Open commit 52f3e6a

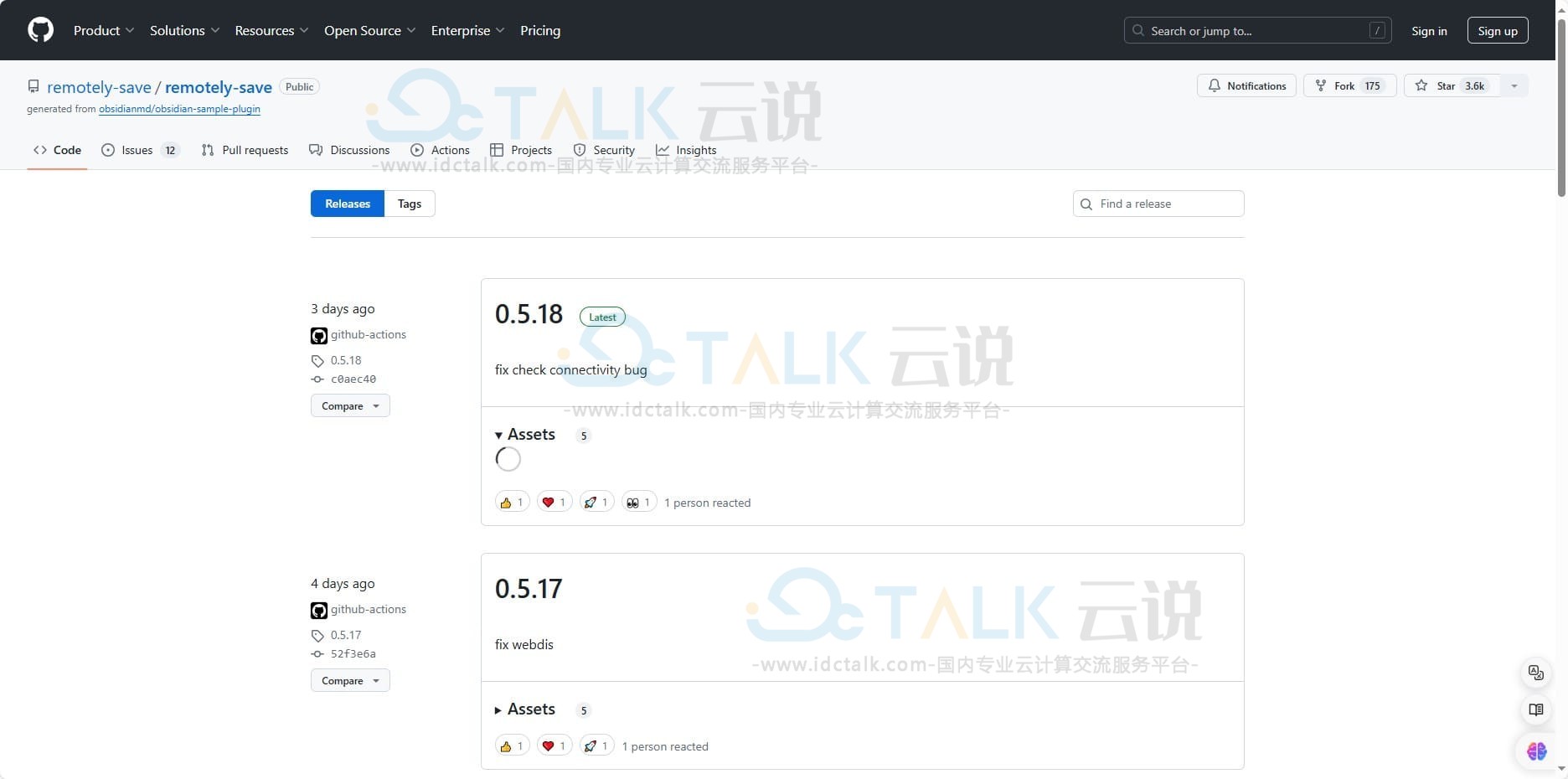pos(353,653)
